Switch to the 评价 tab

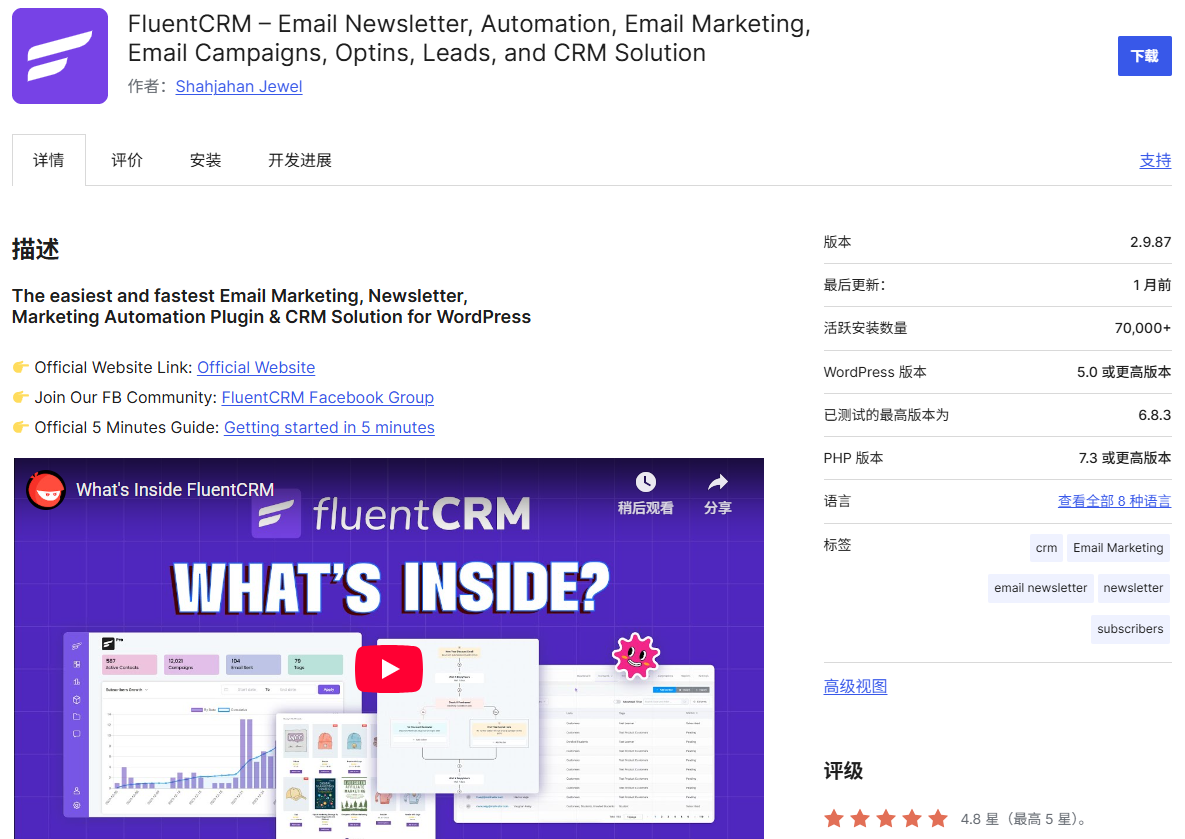pyautogui.click(x=127, y=159)
